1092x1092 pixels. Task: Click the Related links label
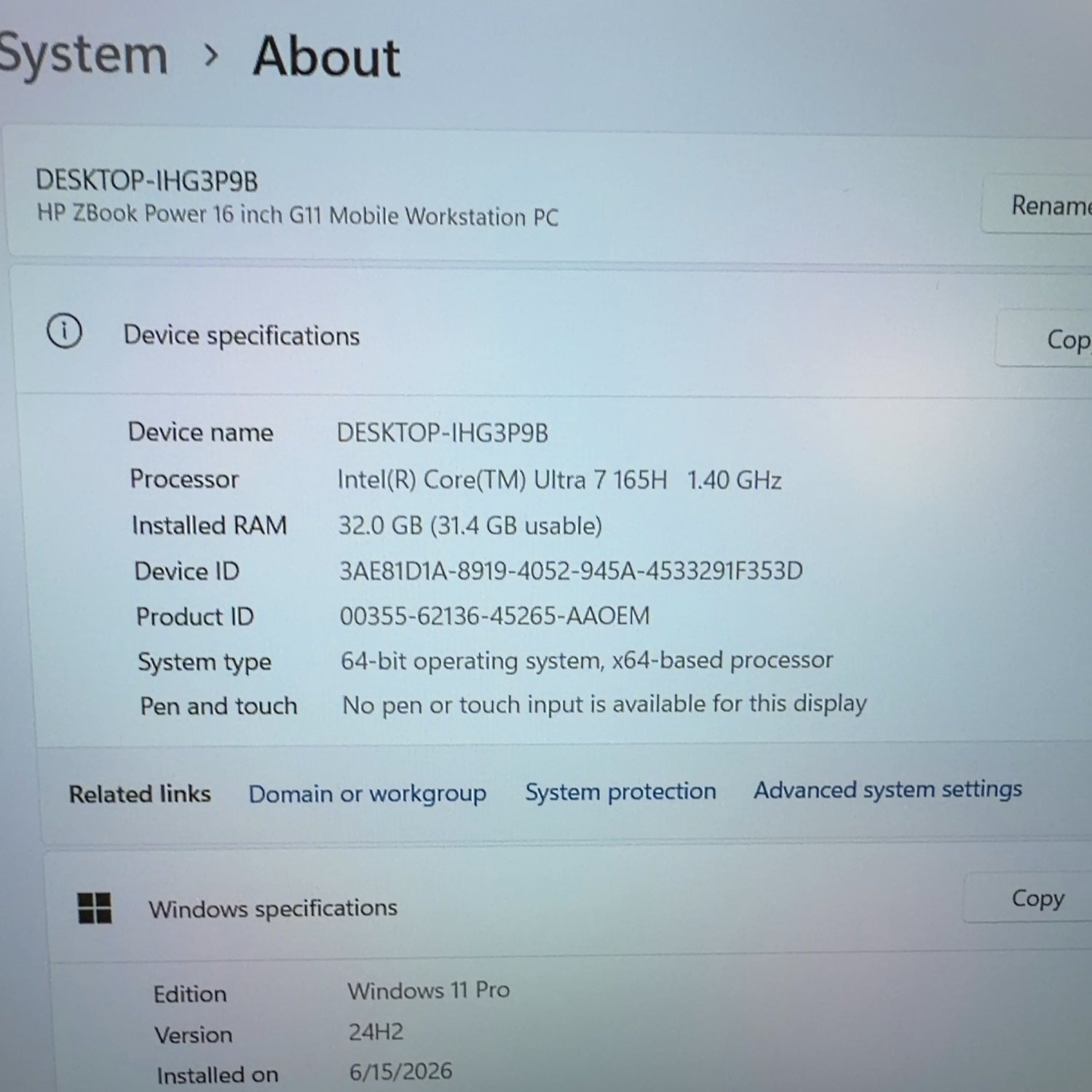[140, 794]
